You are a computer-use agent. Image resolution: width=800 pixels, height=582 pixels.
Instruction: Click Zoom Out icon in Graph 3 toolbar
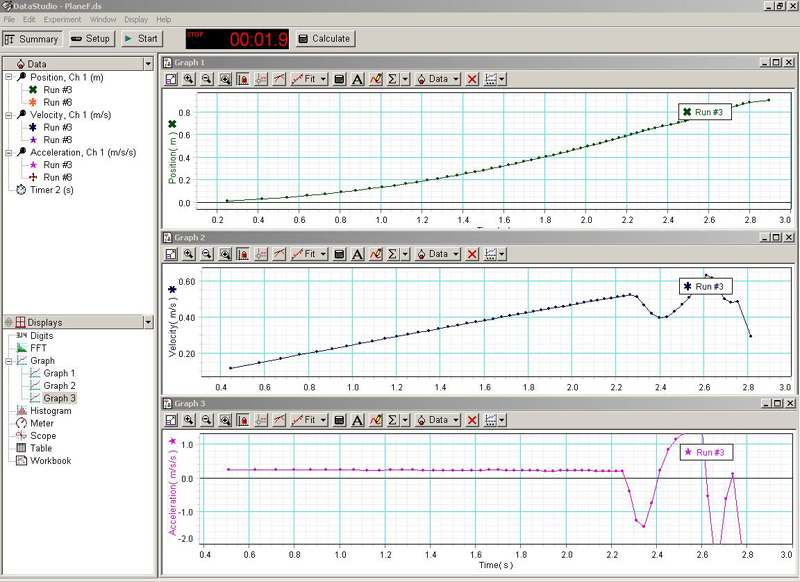207,419
